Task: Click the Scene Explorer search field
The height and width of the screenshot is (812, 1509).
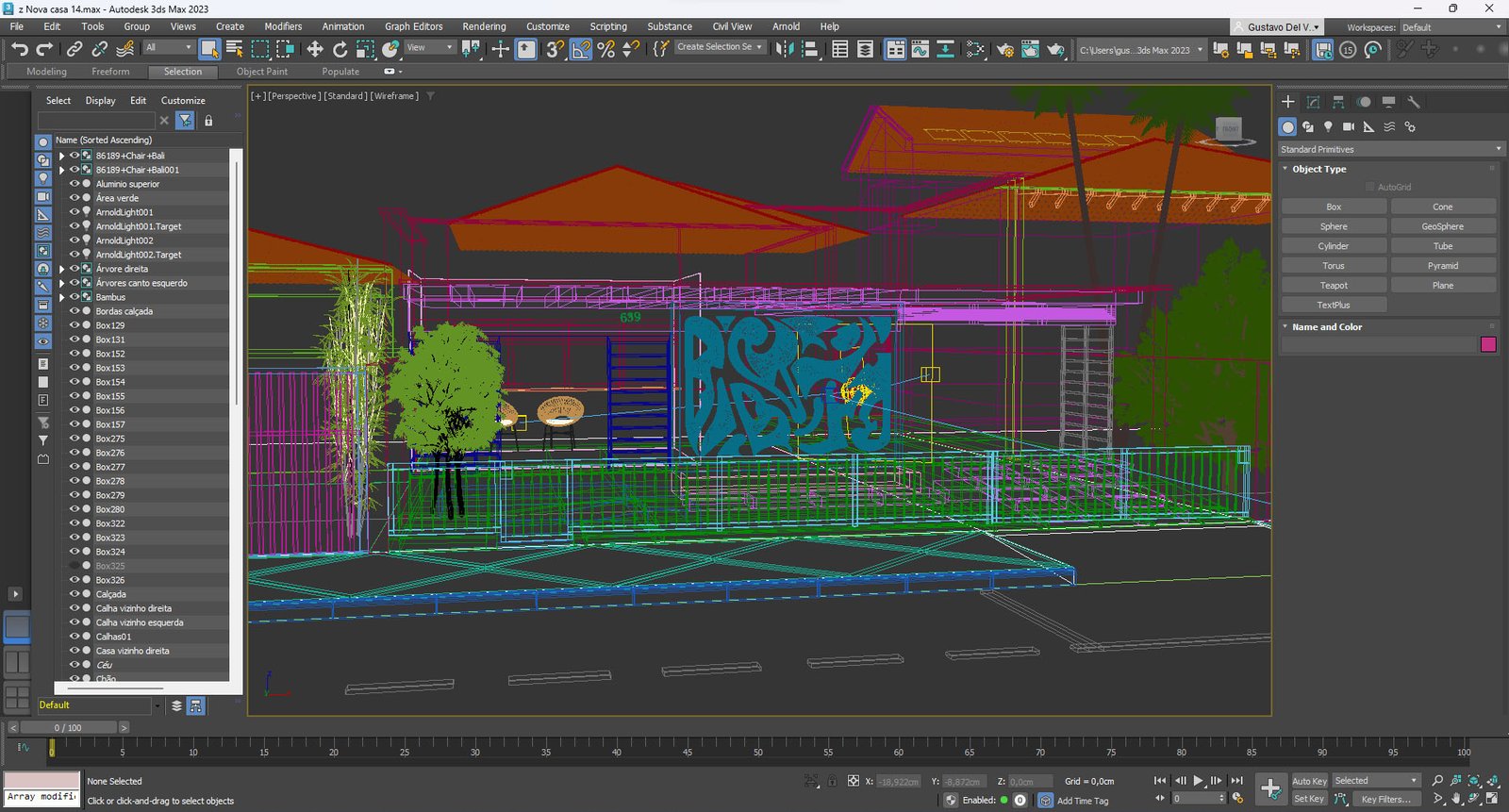Action: click(x=96, y=121)
